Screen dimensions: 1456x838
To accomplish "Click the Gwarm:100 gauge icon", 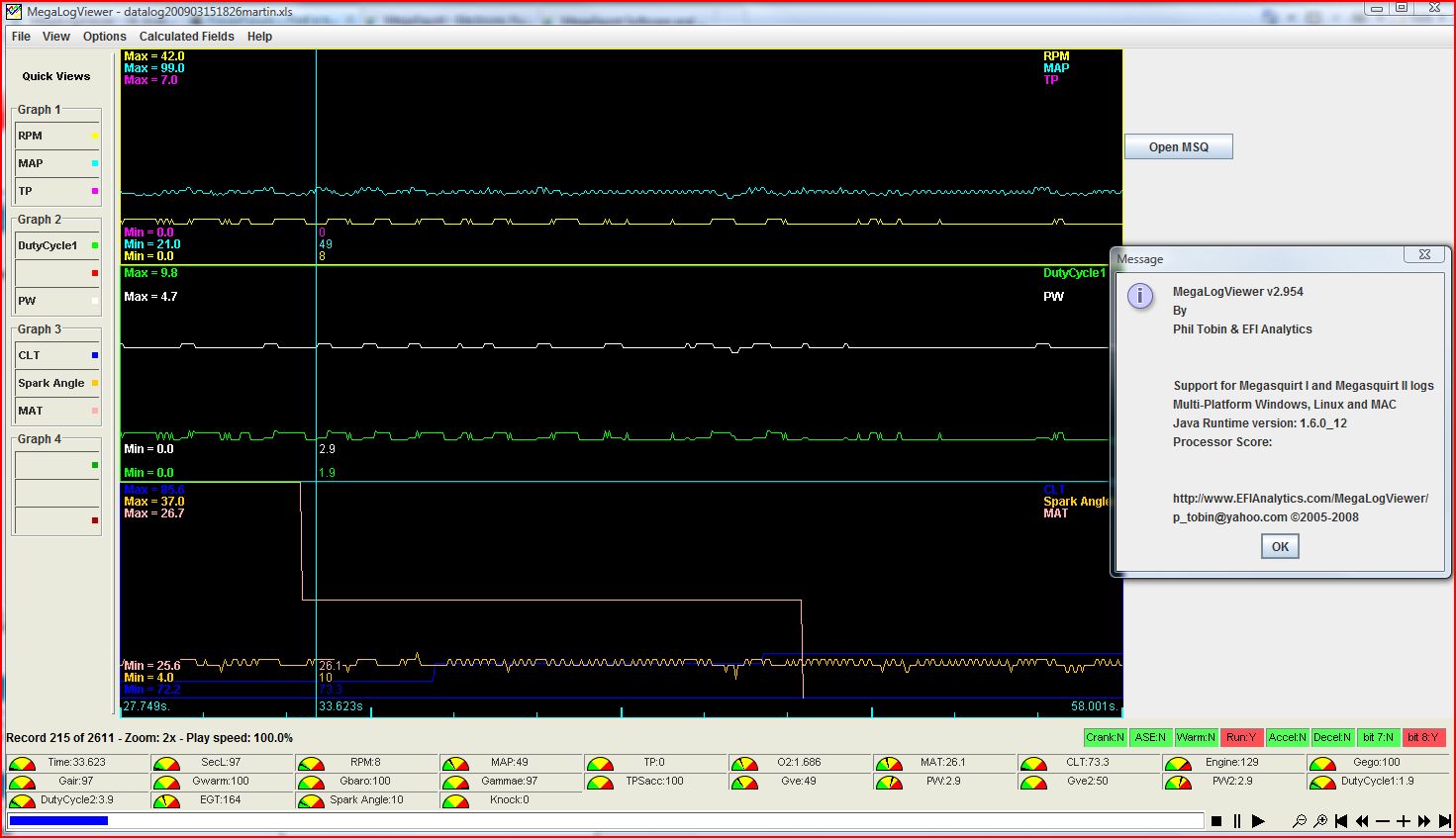I will pyautogui.click(x=166, y=782).
